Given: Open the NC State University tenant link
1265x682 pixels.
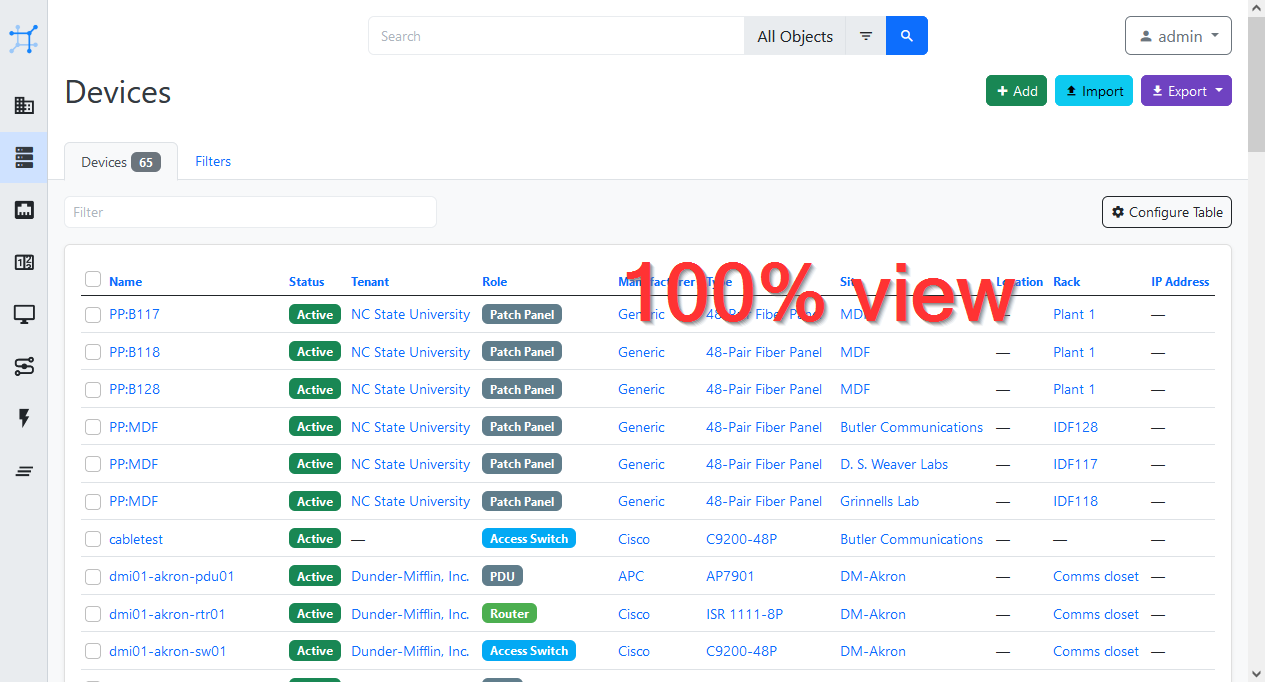Looking at the screenshot, I should (x=410, y=314).
